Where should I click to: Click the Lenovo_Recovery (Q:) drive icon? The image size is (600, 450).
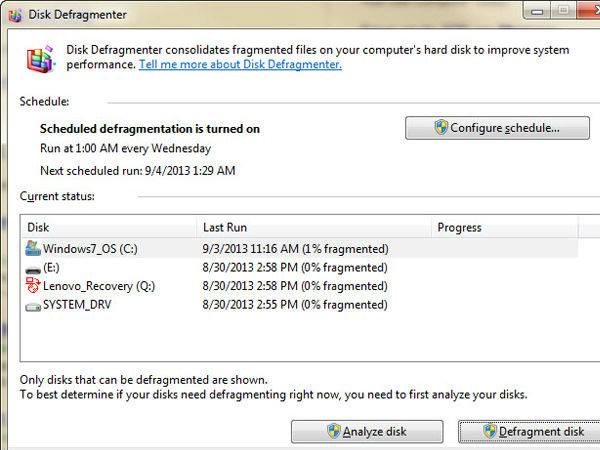pos(33,287)
